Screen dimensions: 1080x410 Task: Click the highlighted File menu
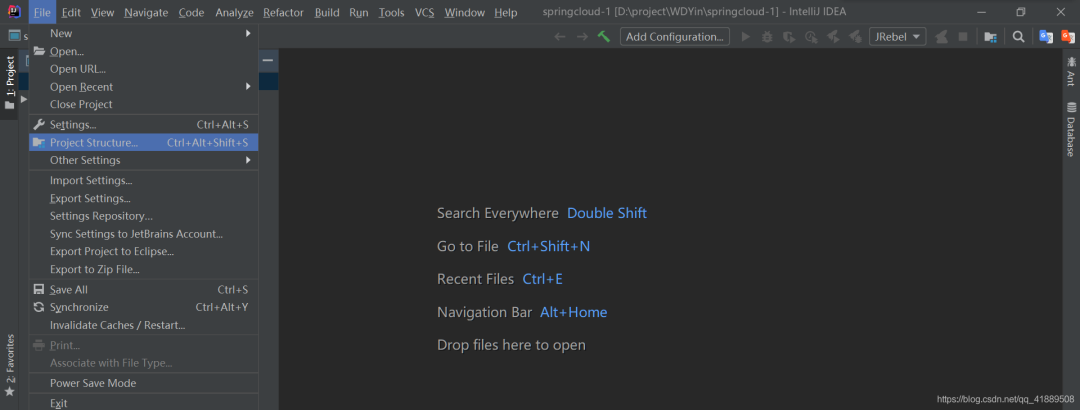[42, 12]
